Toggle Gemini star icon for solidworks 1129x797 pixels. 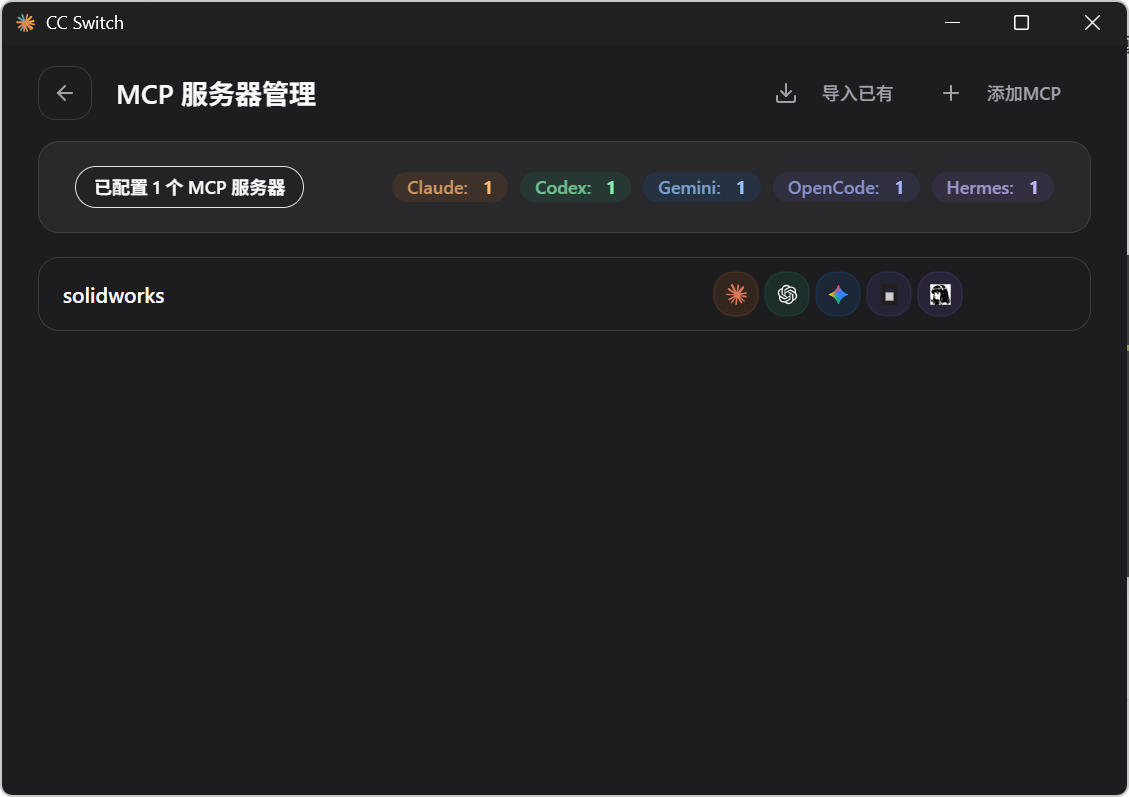[838, 294]
